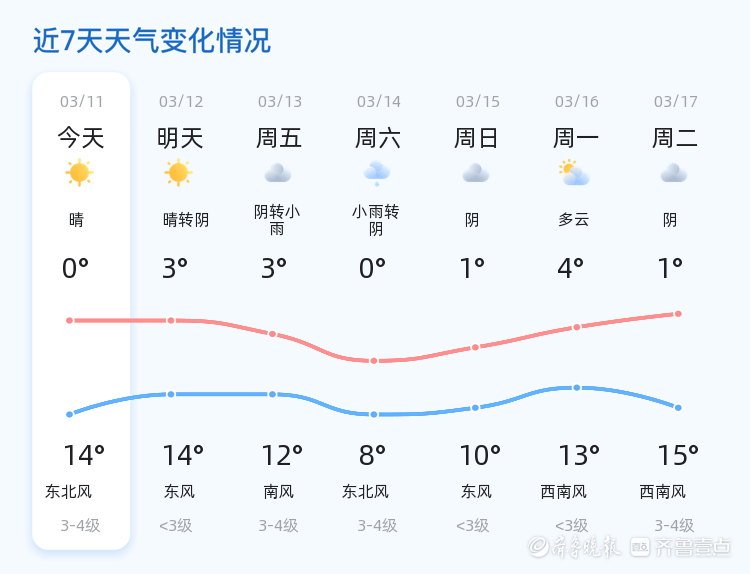Click the 03/14 date label
The width and height of the screenshot is (750, 574).
click(x=378, y=102)
